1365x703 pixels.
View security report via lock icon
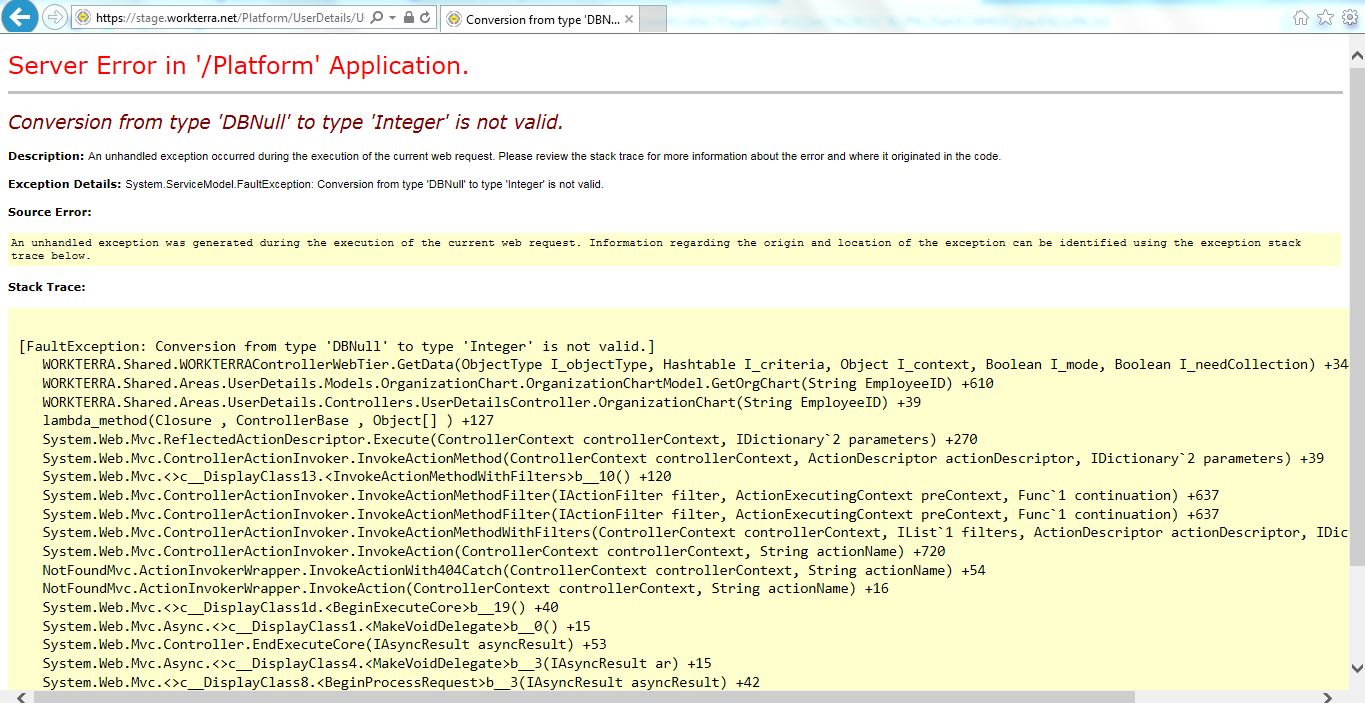[408, 18]
